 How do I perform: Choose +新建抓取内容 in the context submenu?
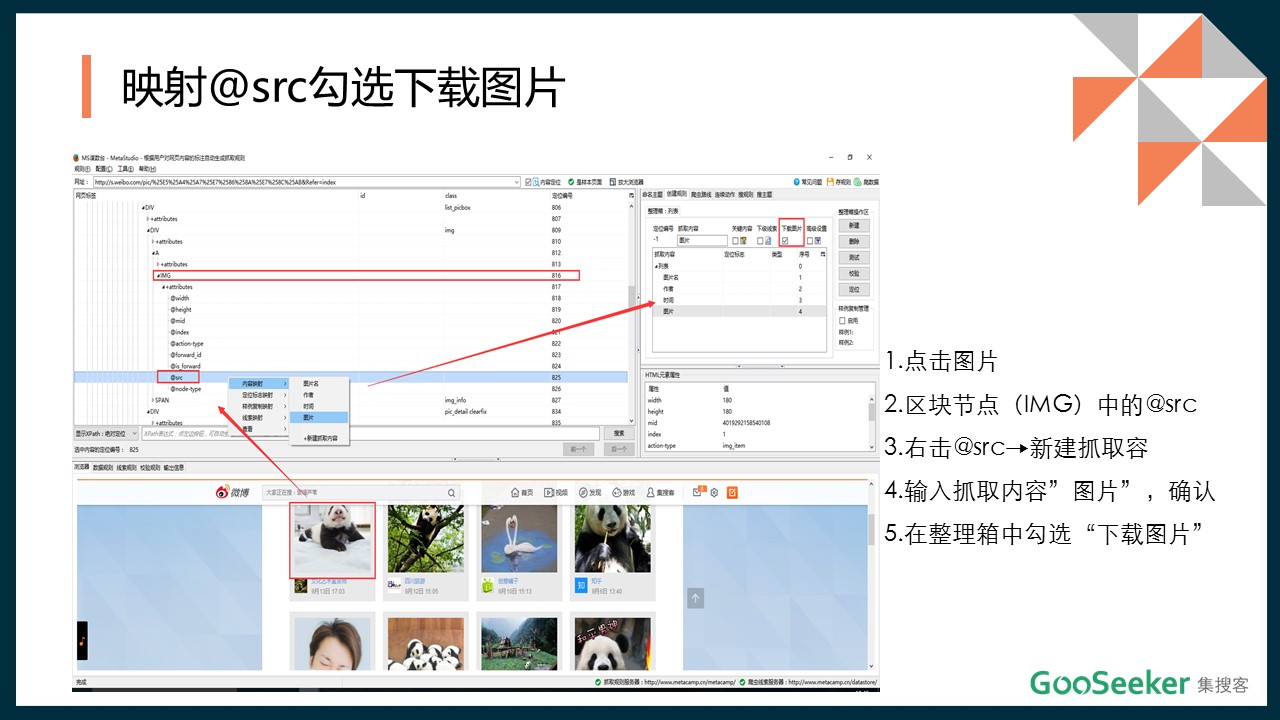pyautogui.click(x=320, y=438)
